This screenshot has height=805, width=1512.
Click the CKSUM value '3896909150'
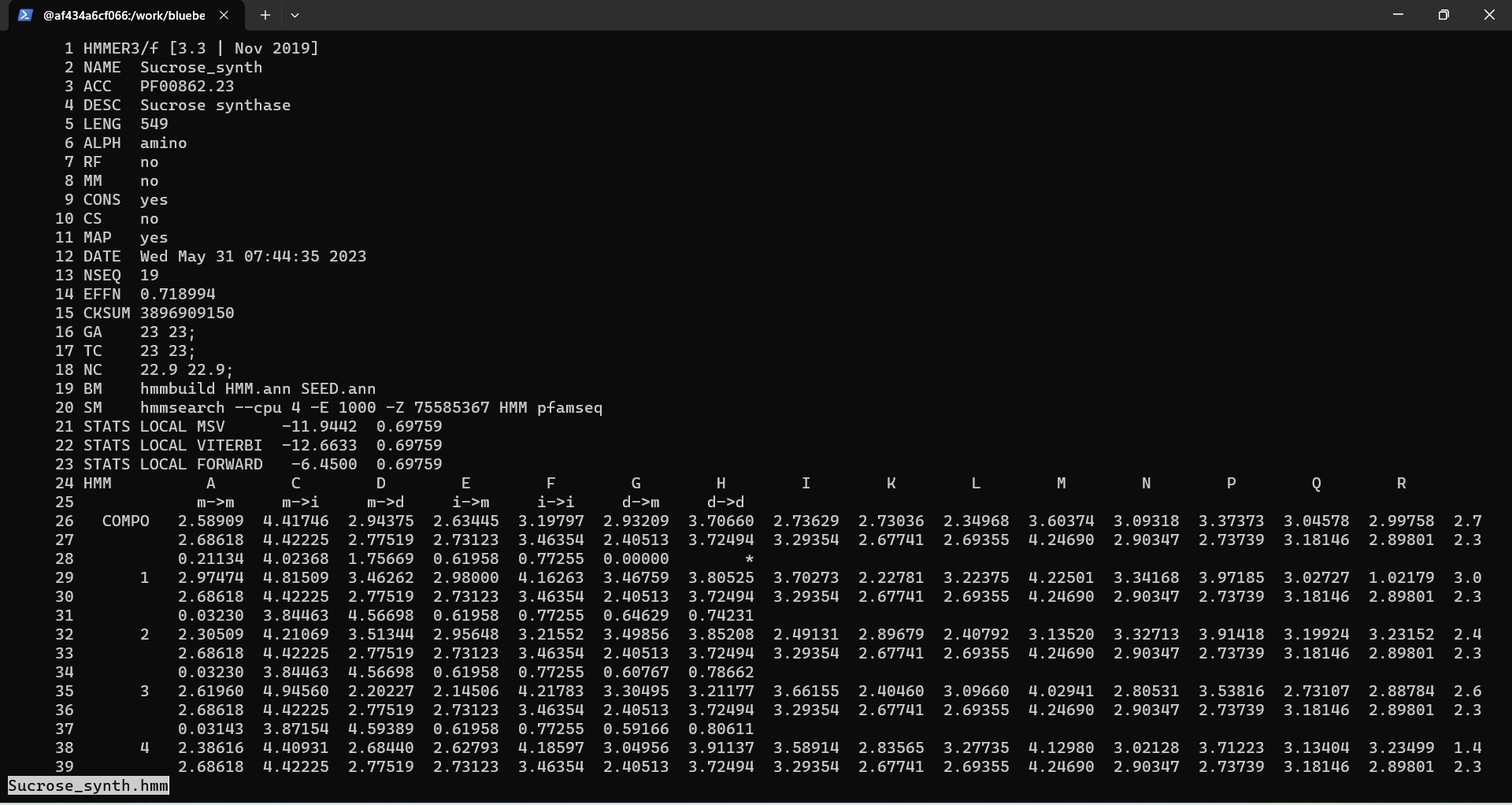[x=187, y=313]
